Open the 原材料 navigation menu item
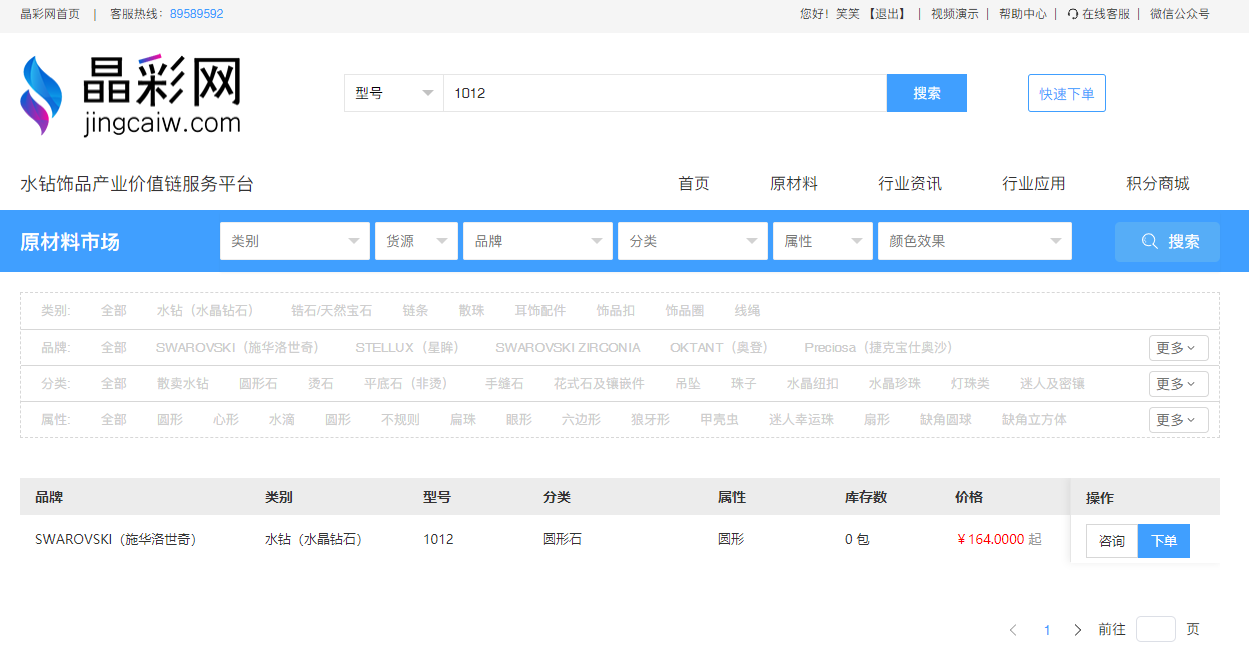 point(793,184)
